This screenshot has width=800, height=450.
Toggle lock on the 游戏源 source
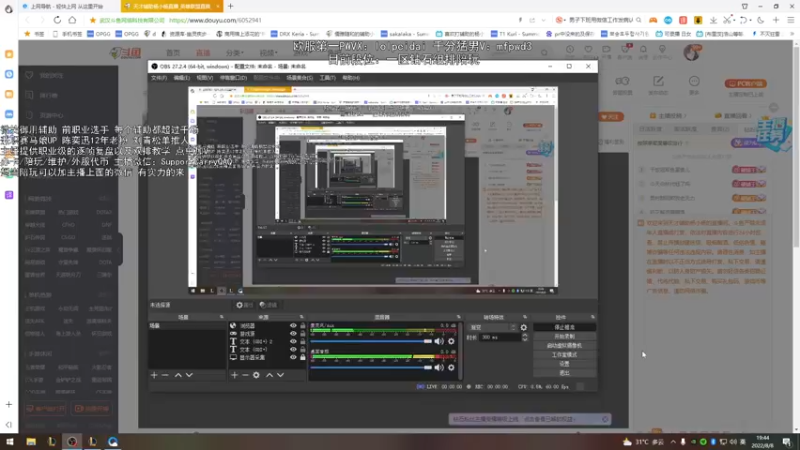(303, 334)
